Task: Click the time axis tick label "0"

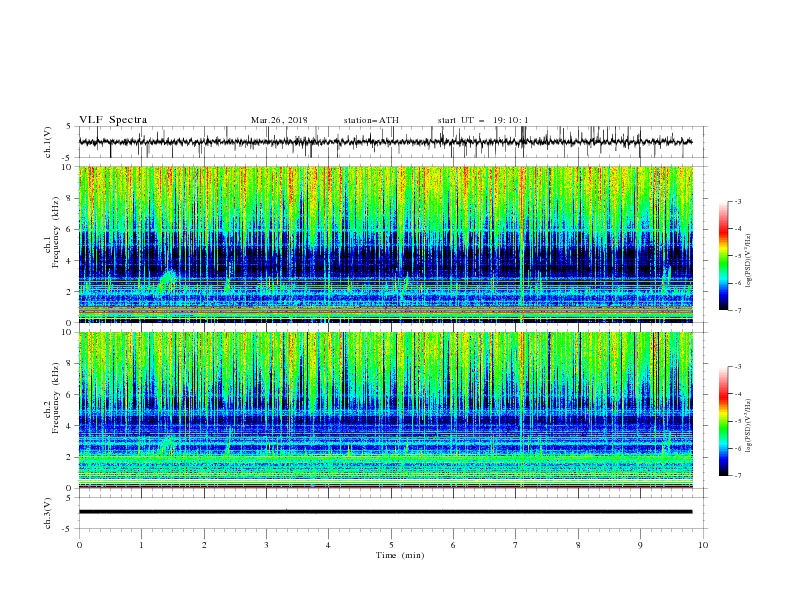Action: click(x=79, y=545)
